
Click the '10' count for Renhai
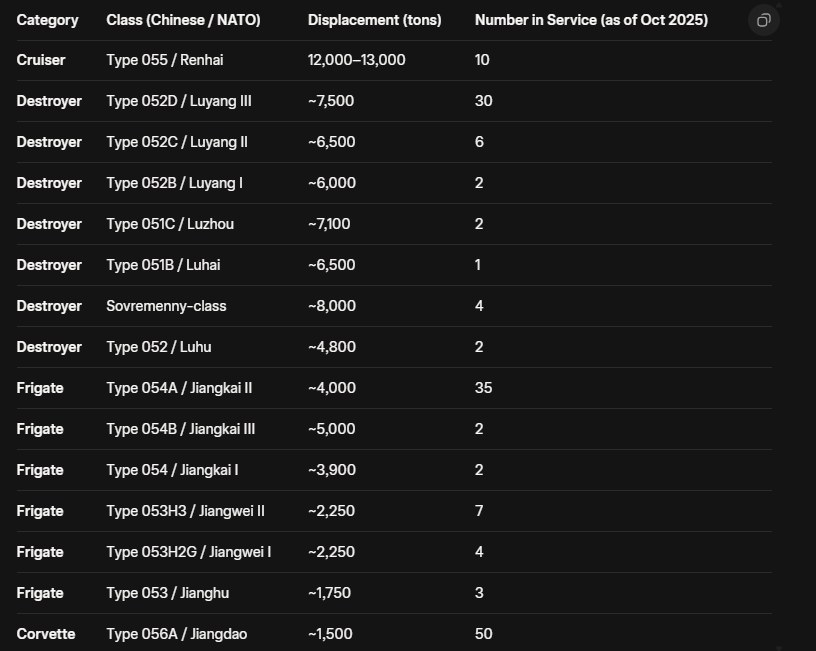coord(482,60)
